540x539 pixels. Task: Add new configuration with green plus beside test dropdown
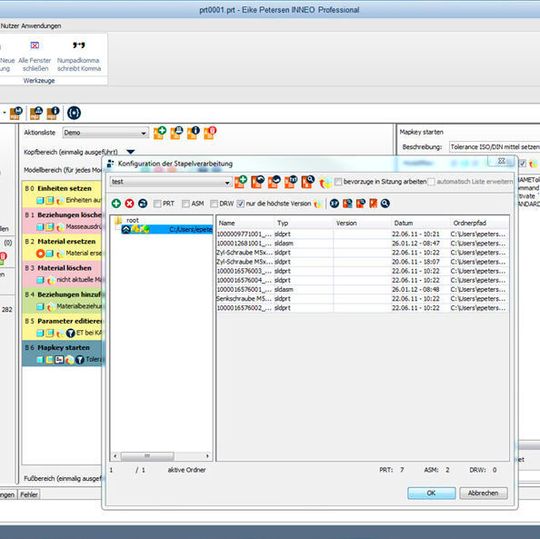(240, 182)
